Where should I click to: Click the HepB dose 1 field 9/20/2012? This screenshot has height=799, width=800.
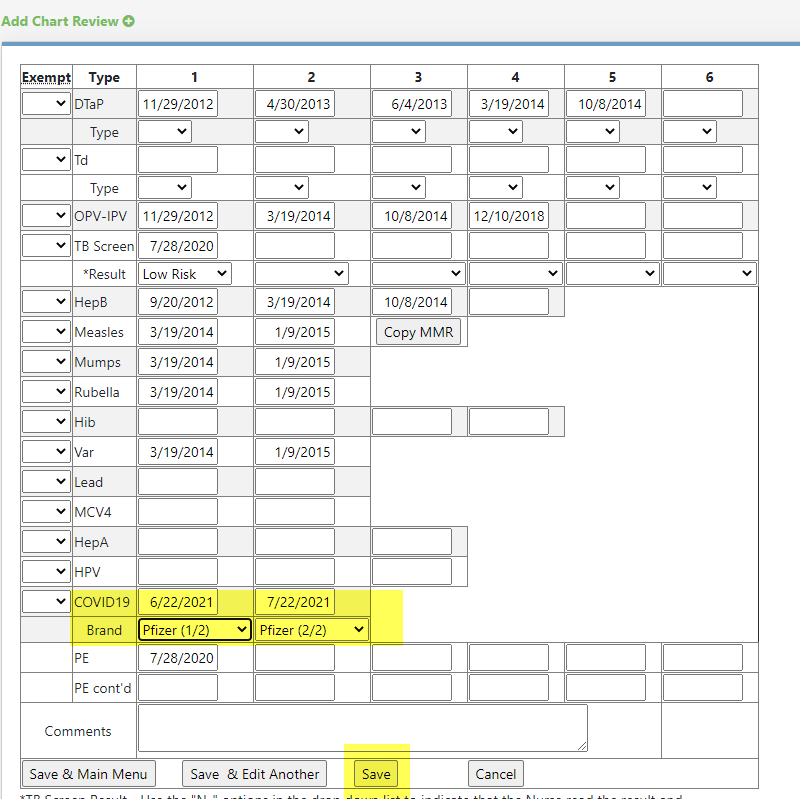coord(178,302)
